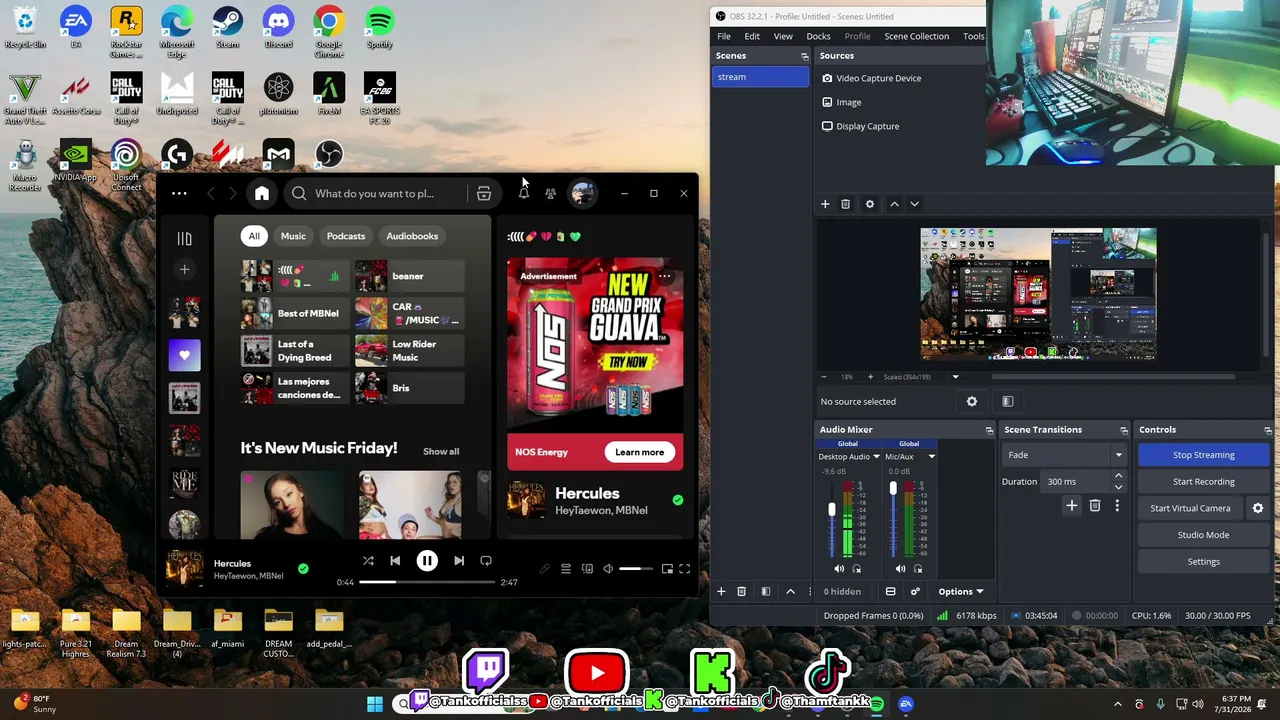Select the Podcasts filter chip
Image resolution: width=1280 pixels, height=720 pixels.
(x=346, y=236)
